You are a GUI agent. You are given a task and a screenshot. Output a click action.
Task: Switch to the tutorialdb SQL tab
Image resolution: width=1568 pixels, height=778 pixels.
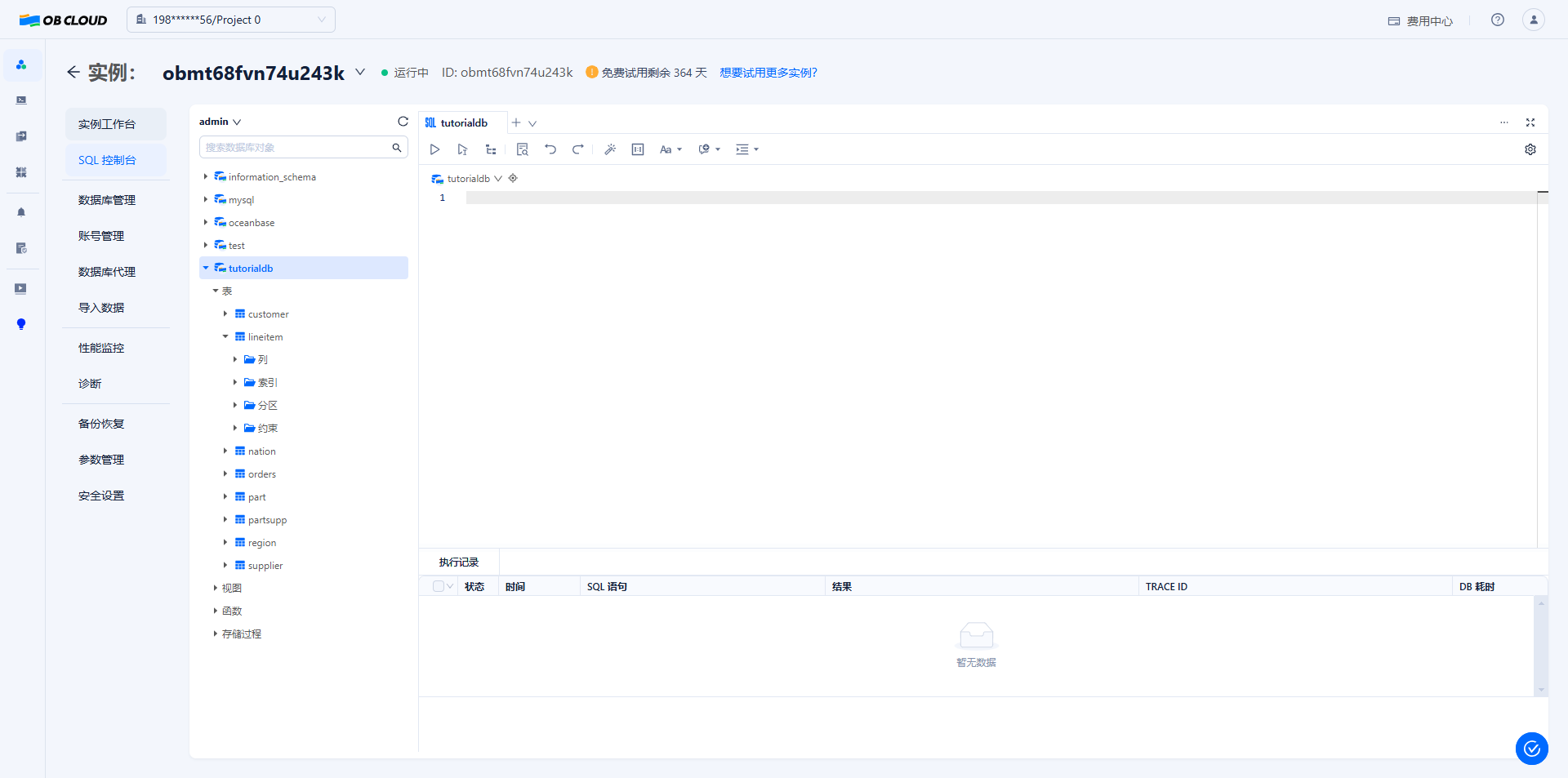pyautogui.click(x=463, y=122)
